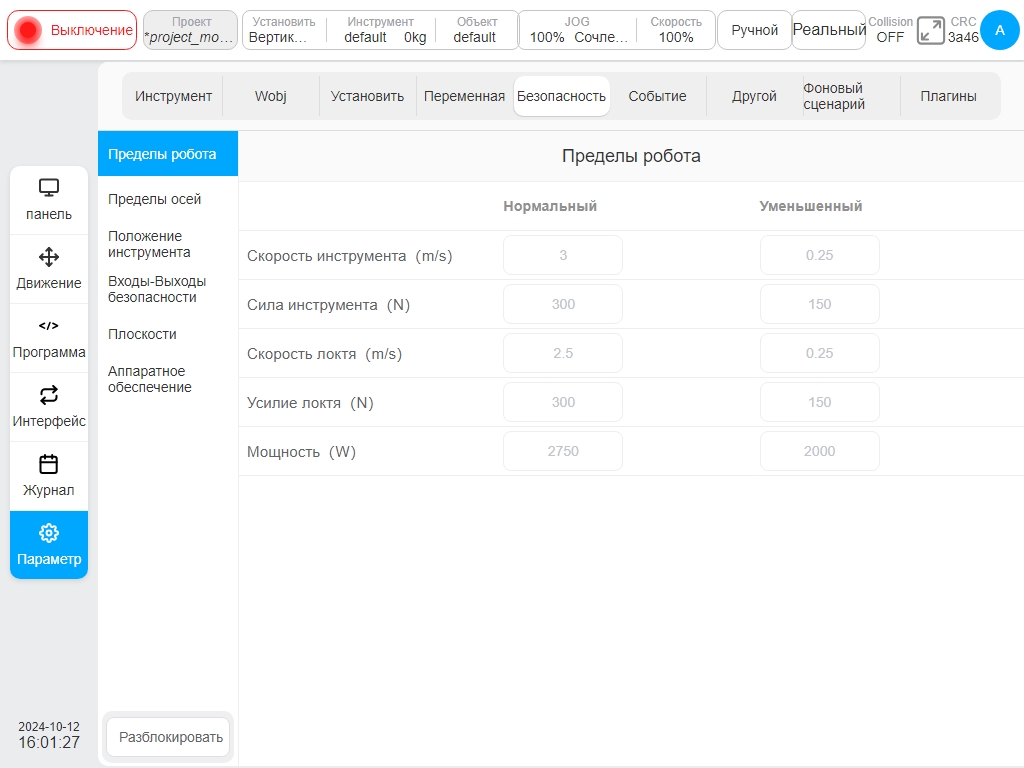Screen dimensions: 1024x768
Task: Click the Скорость локтя (m/s) label
Action: point(325,354)
